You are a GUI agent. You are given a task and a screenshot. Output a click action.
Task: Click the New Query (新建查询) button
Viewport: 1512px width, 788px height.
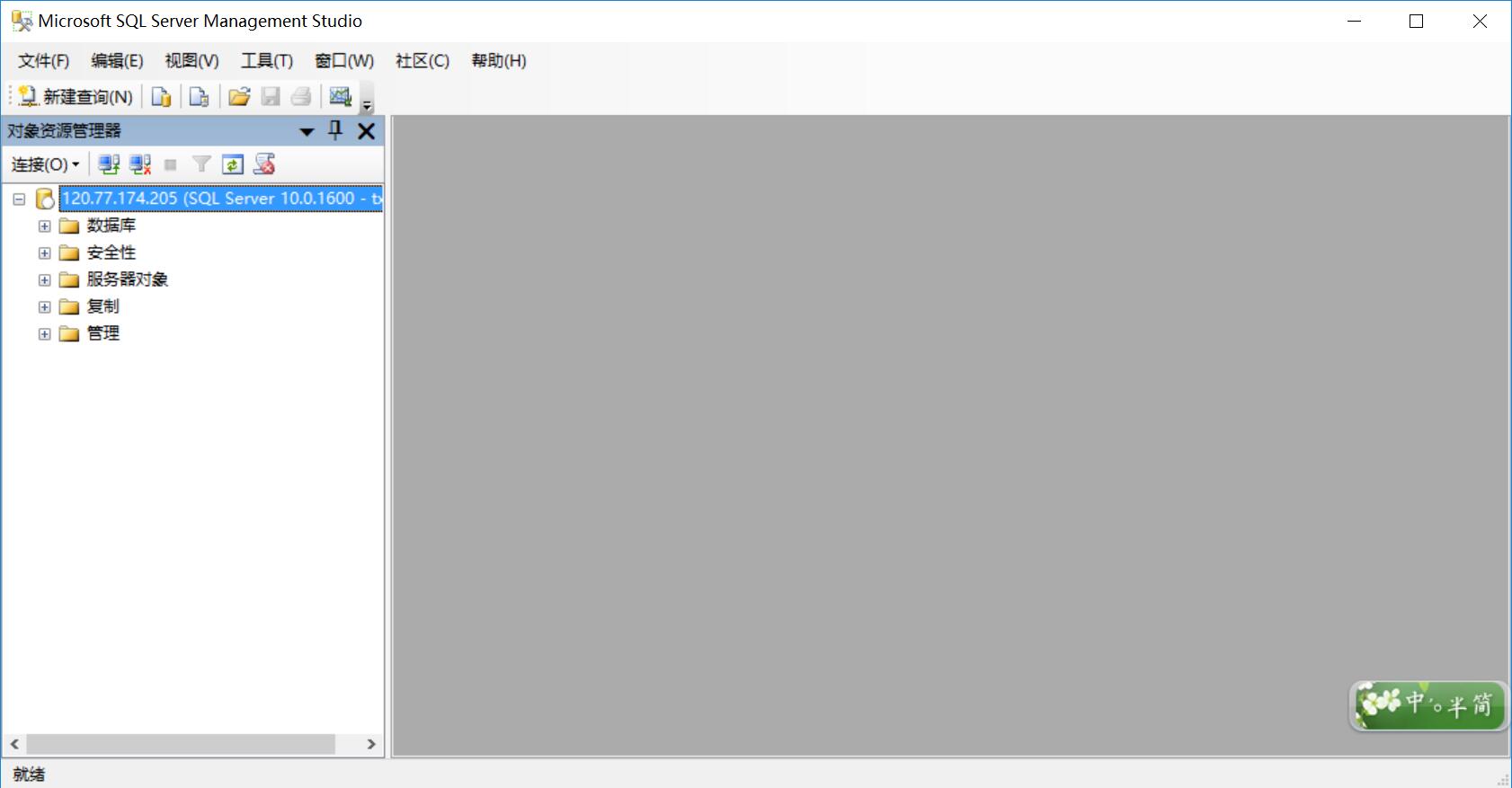pyautogui.click(x=76, y=96)
